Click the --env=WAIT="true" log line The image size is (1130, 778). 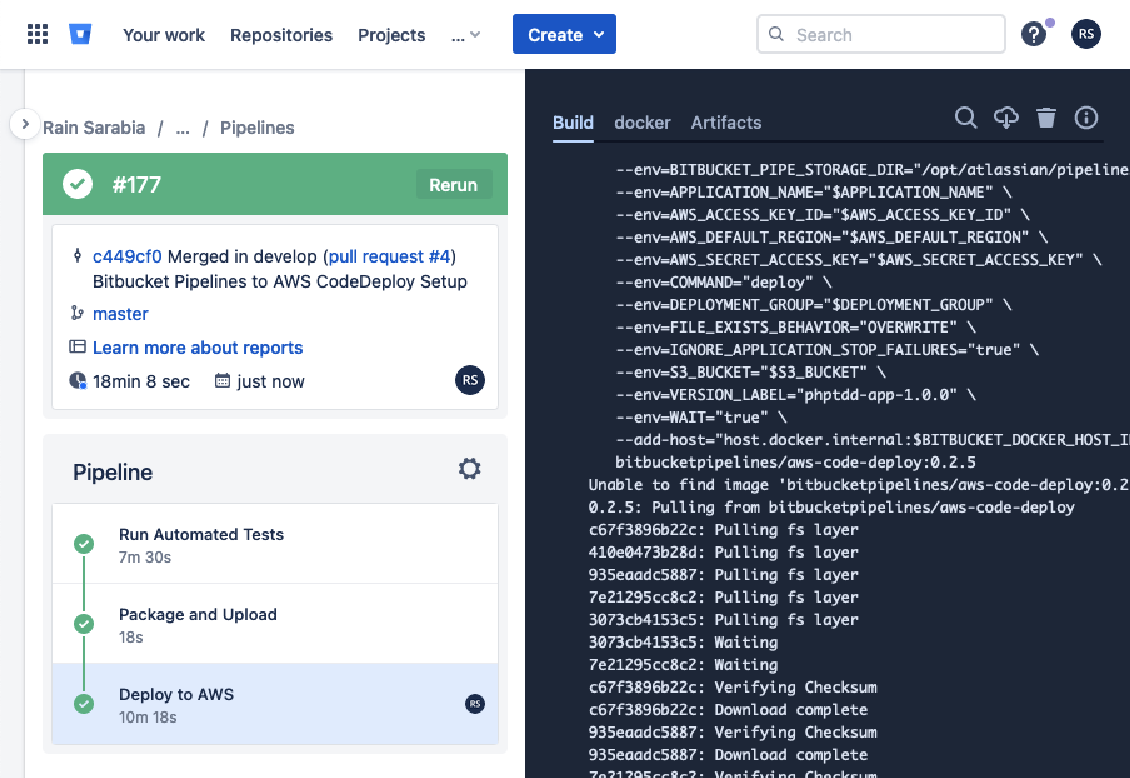pos(701,417)
